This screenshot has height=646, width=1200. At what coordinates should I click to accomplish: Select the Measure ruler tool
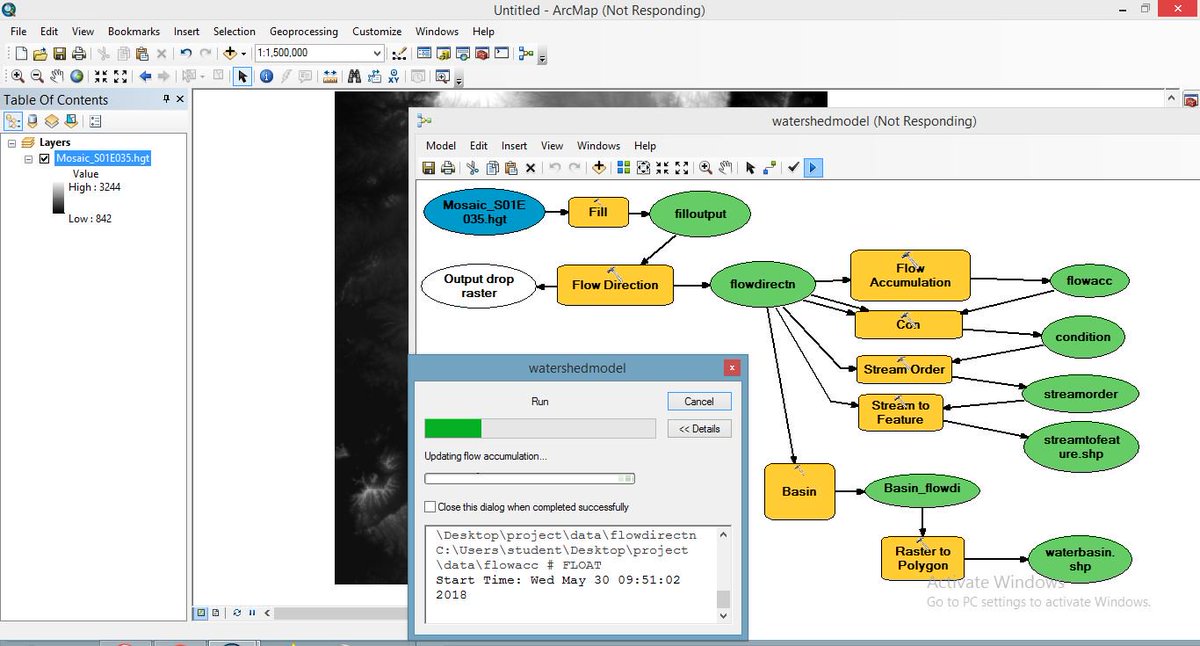[x=330, y=76]
